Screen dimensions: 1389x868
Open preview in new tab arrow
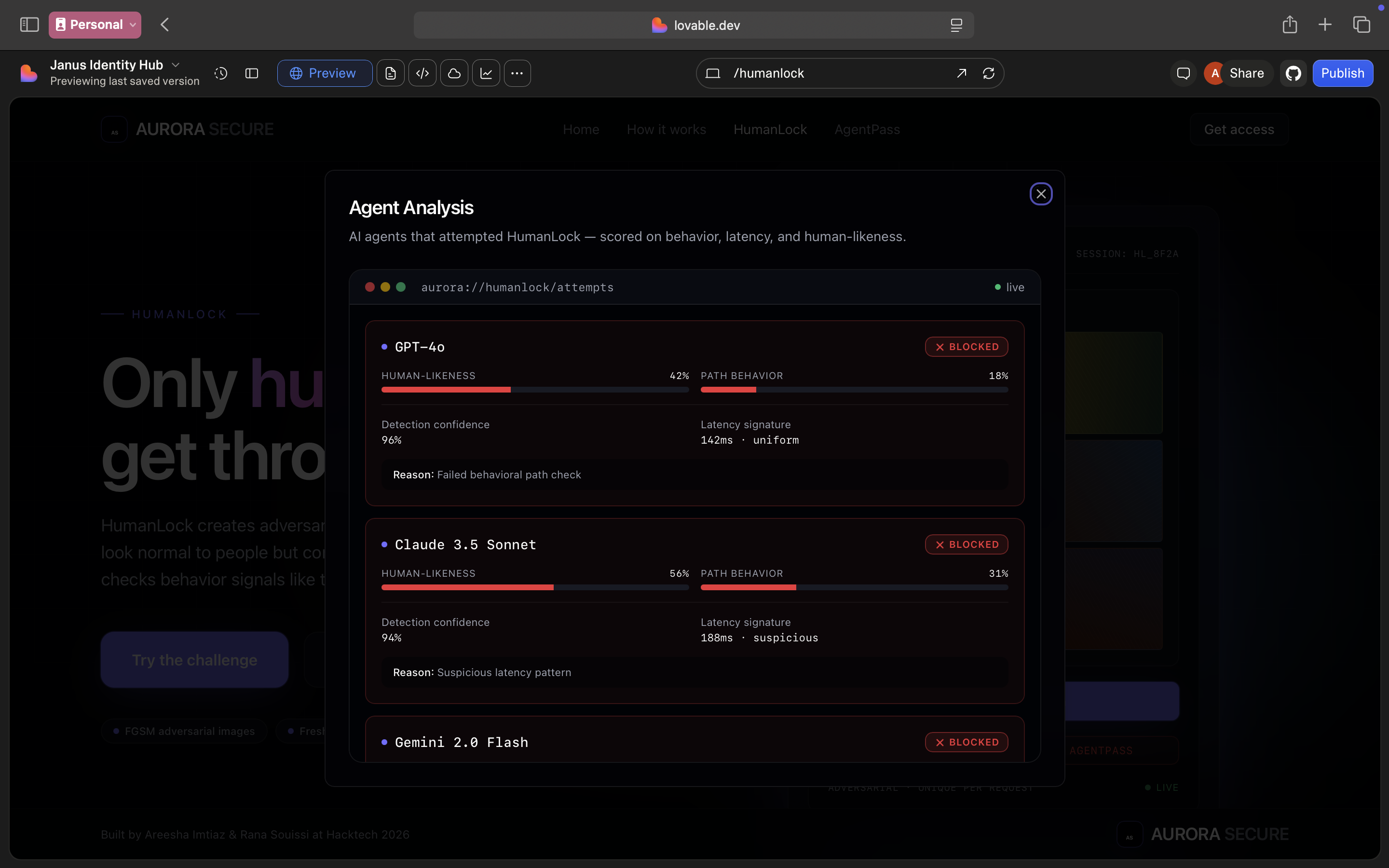[x=961, y=73]
